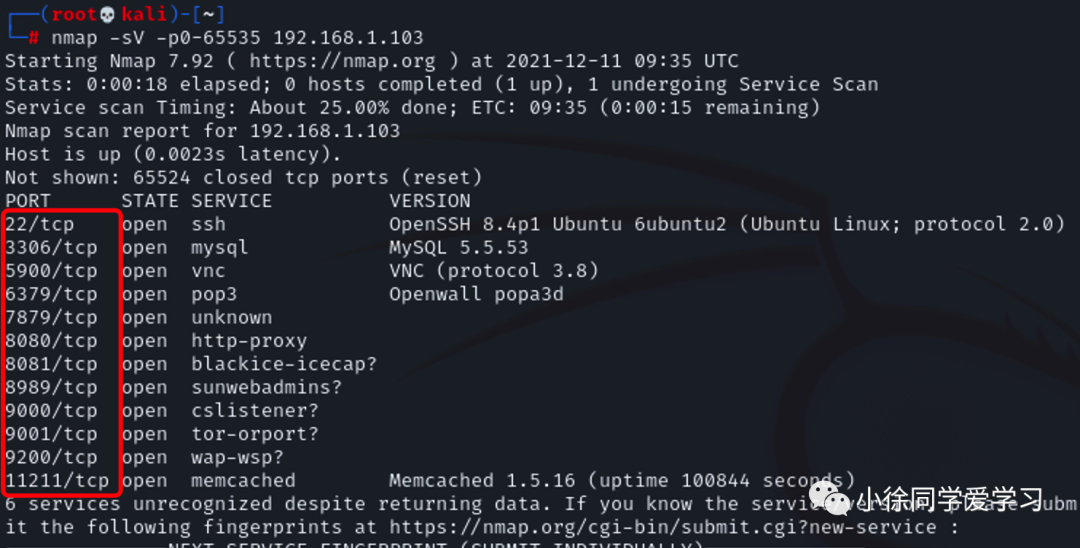Click the 6379/tcp port entry
Viewport: 1080px width, 548px height.
(52, 294)
